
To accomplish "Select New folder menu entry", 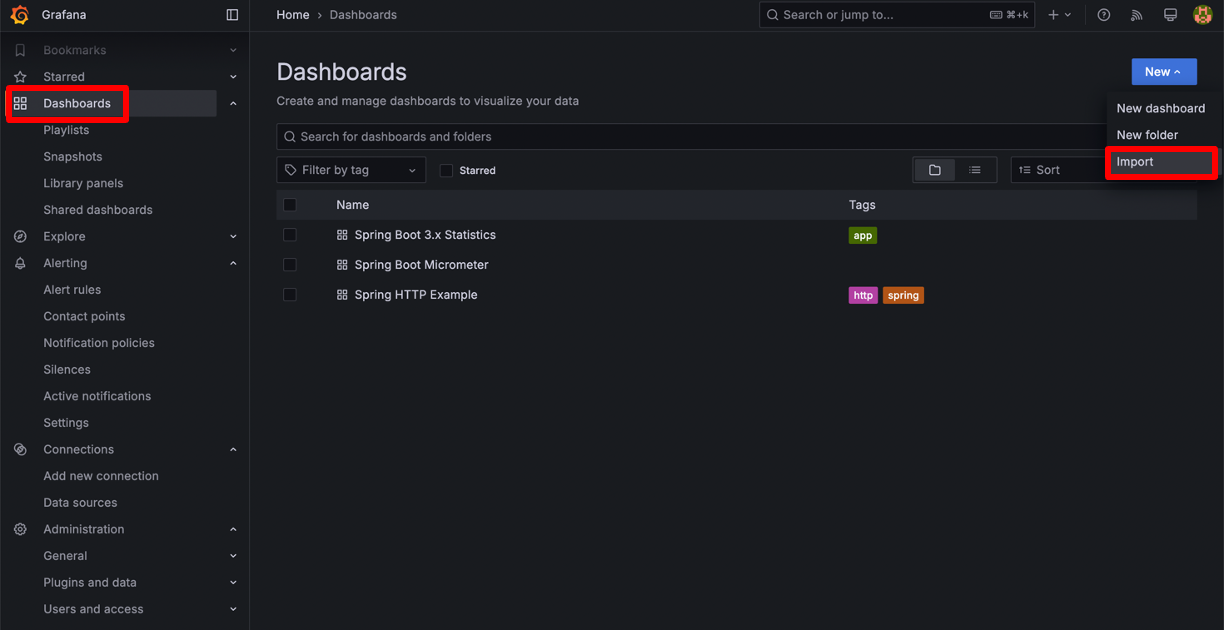I will (1147, 135).
